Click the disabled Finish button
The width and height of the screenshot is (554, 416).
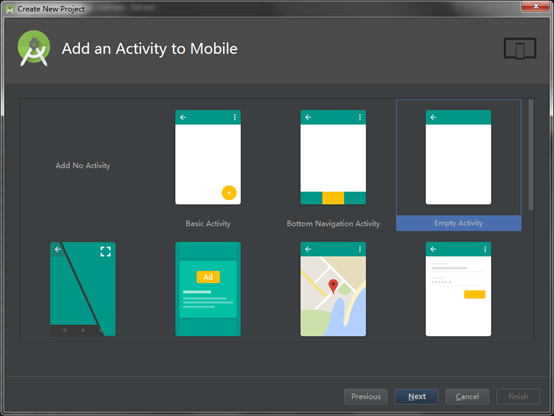click(x=518, y=397)
